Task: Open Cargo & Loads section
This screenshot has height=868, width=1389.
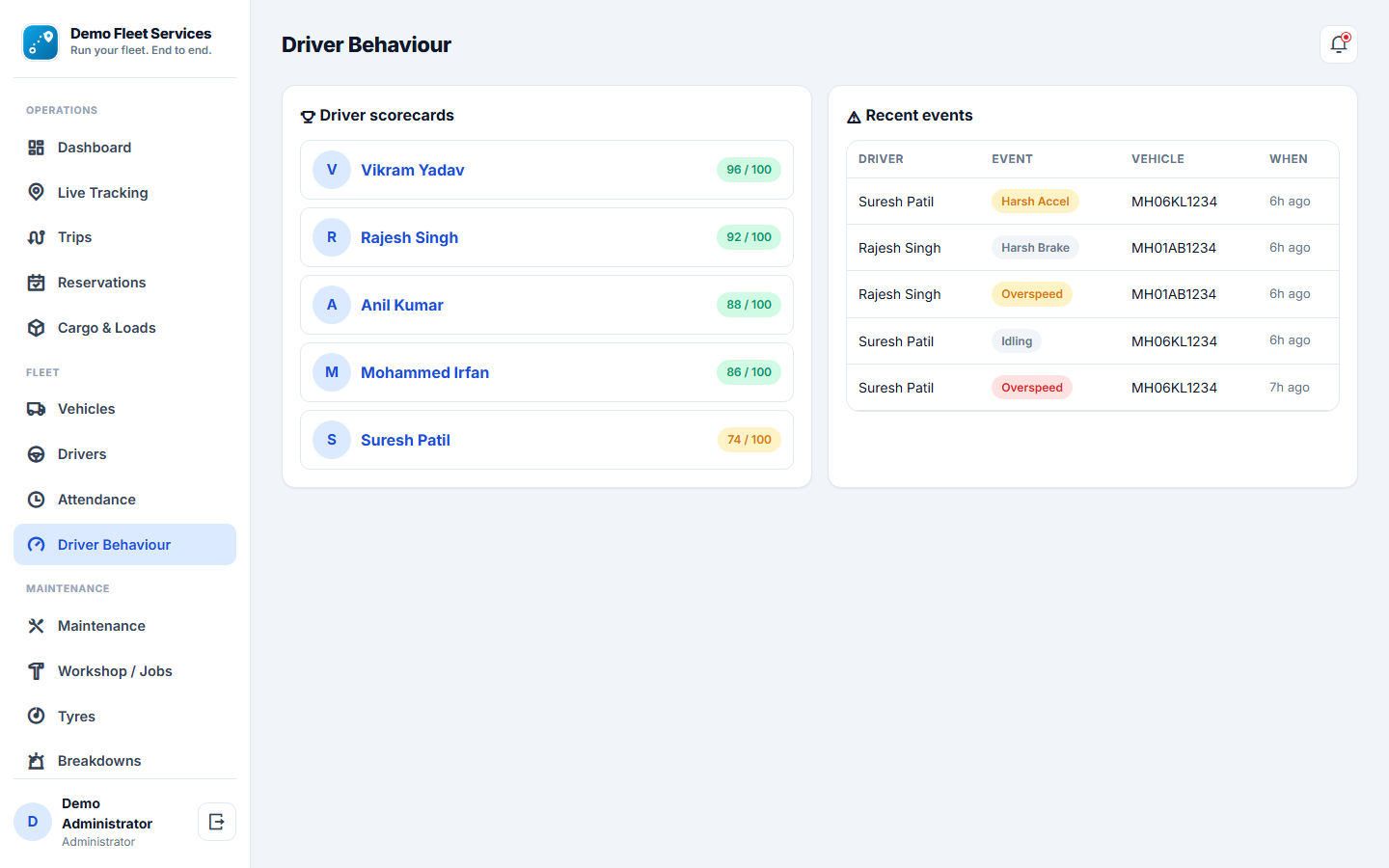Action: pos(124,328)
